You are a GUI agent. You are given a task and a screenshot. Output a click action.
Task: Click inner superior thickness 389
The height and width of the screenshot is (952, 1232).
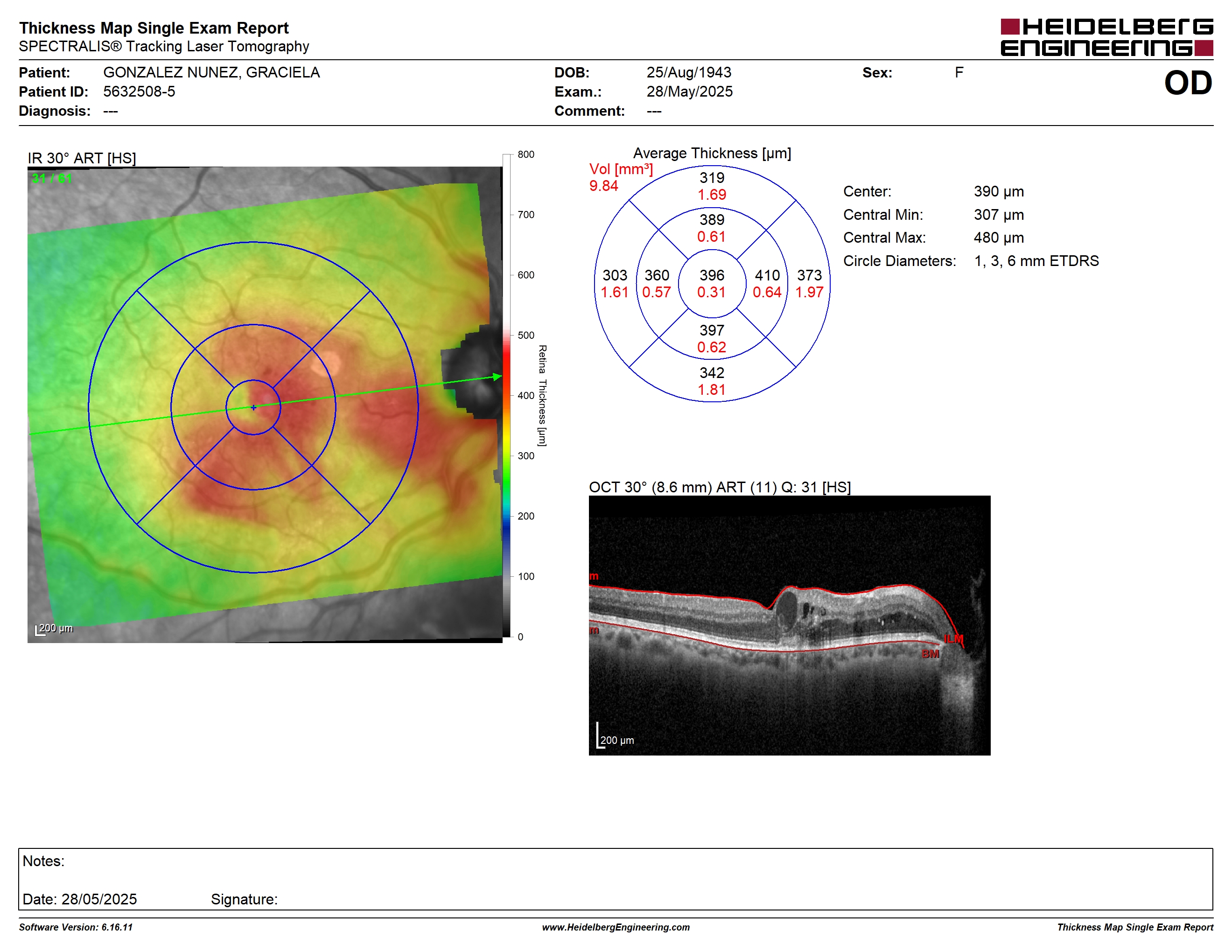click(x=712, y=219)
